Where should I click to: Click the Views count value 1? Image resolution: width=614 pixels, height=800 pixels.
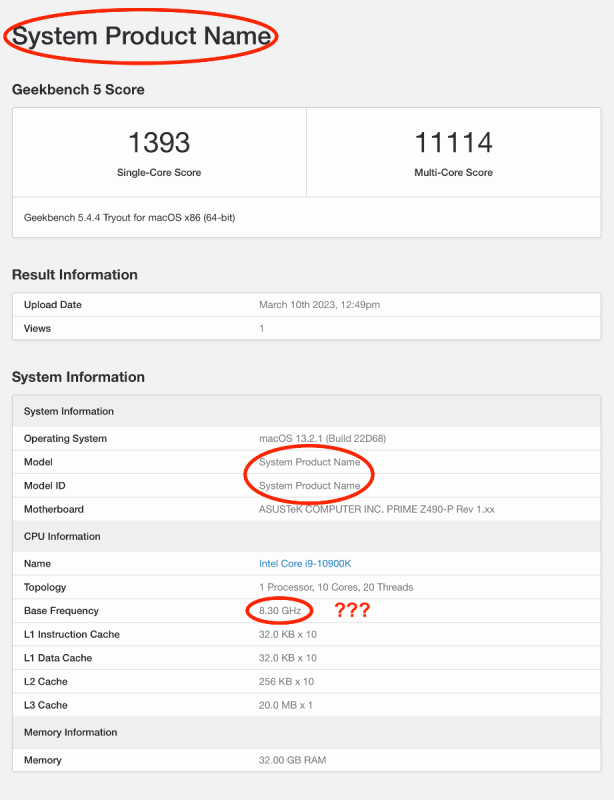pos(261,328)
